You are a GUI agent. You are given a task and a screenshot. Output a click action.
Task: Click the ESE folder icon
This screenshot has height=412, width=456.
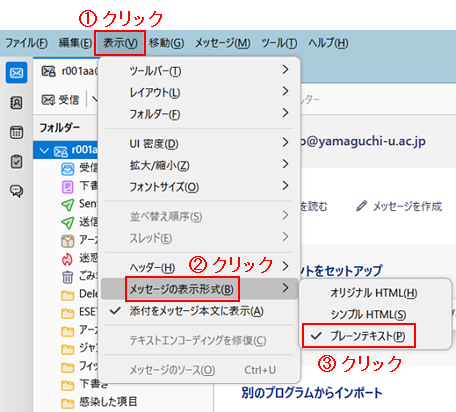click(68, 313)
